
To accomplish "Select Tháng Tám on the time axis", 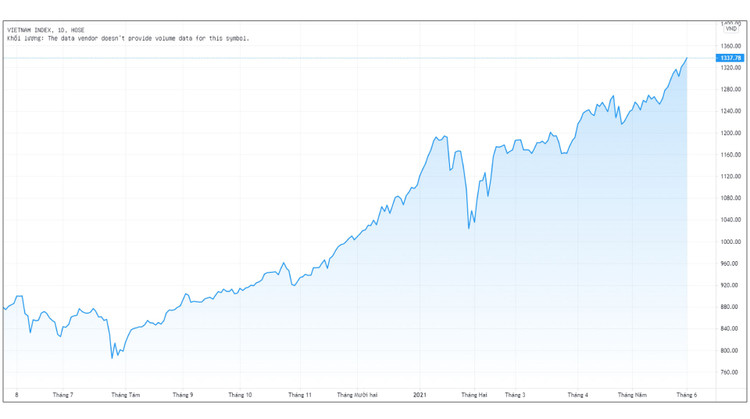I will tap(126, 395).
